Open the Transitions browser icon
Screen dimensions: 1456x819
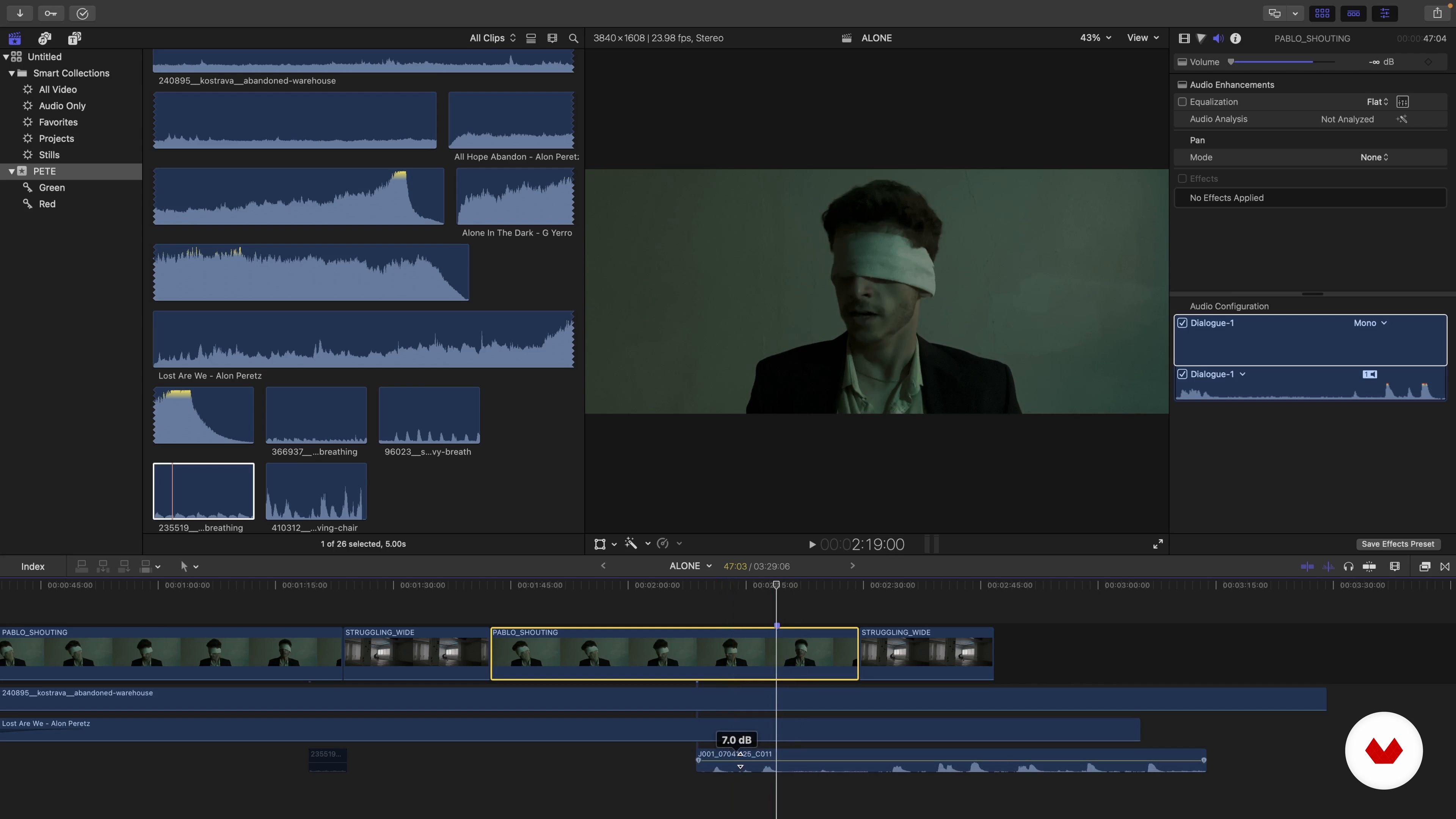pyautogui.click(x=1445, y=566)
